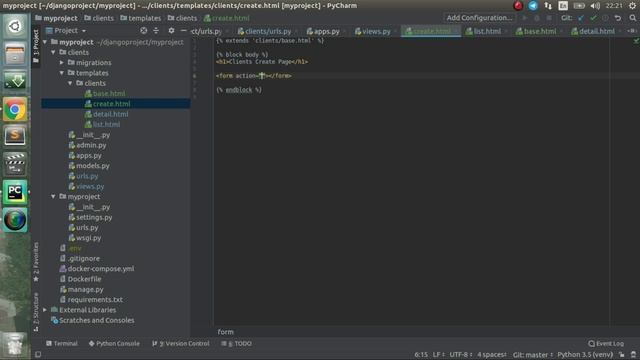The height and width of the screenshot is (360, 640).
Task: Collapse the templates folder
Action: point(62,73)
